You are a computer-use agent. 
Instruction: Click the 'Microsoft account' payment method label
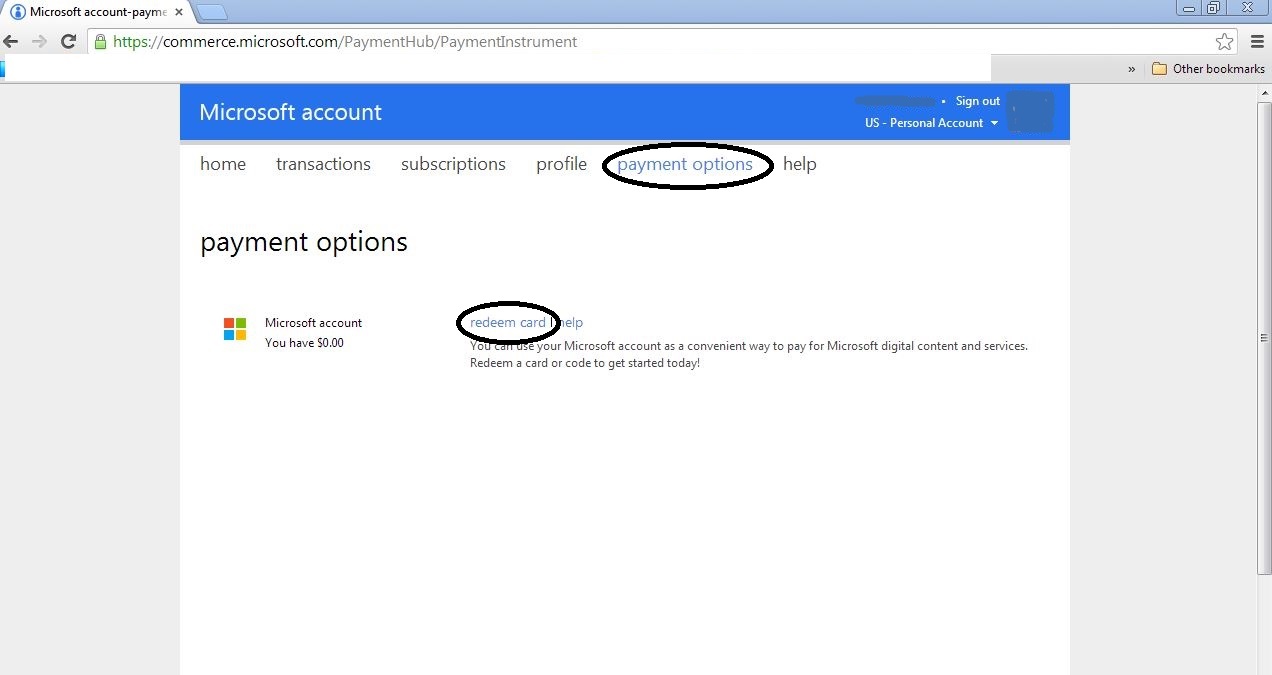[313, 323]
